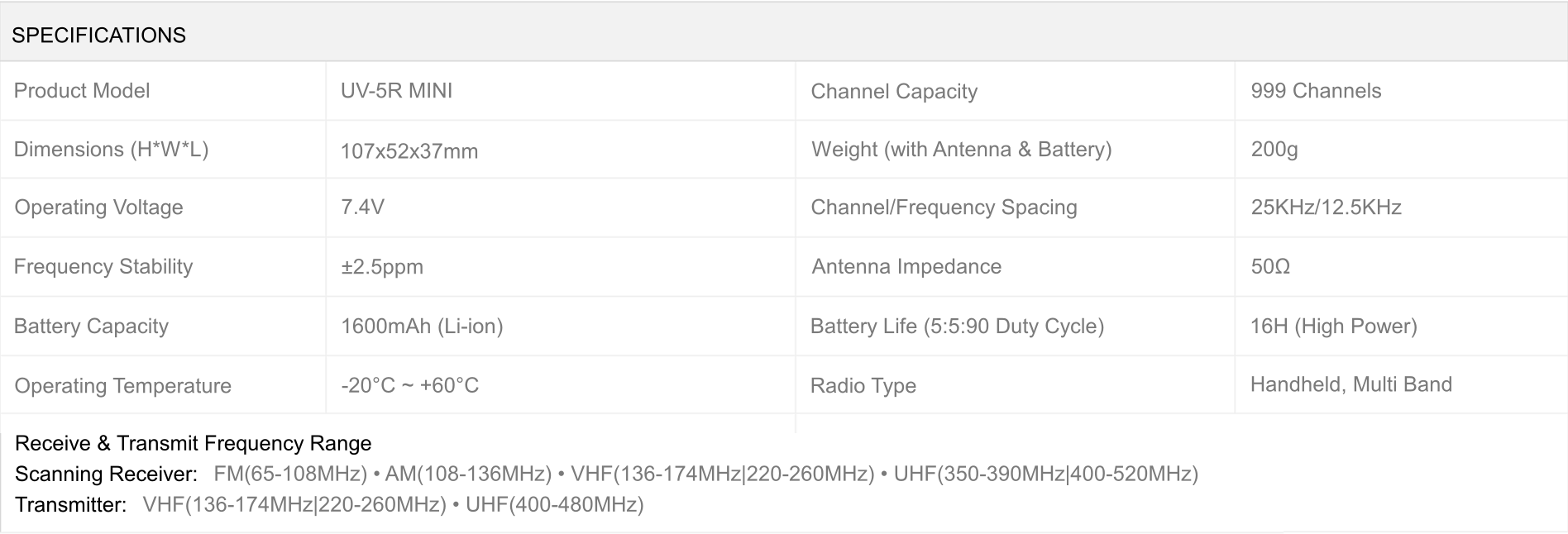Select the Channel/Frequency Spacing label

tap(944, 207)
